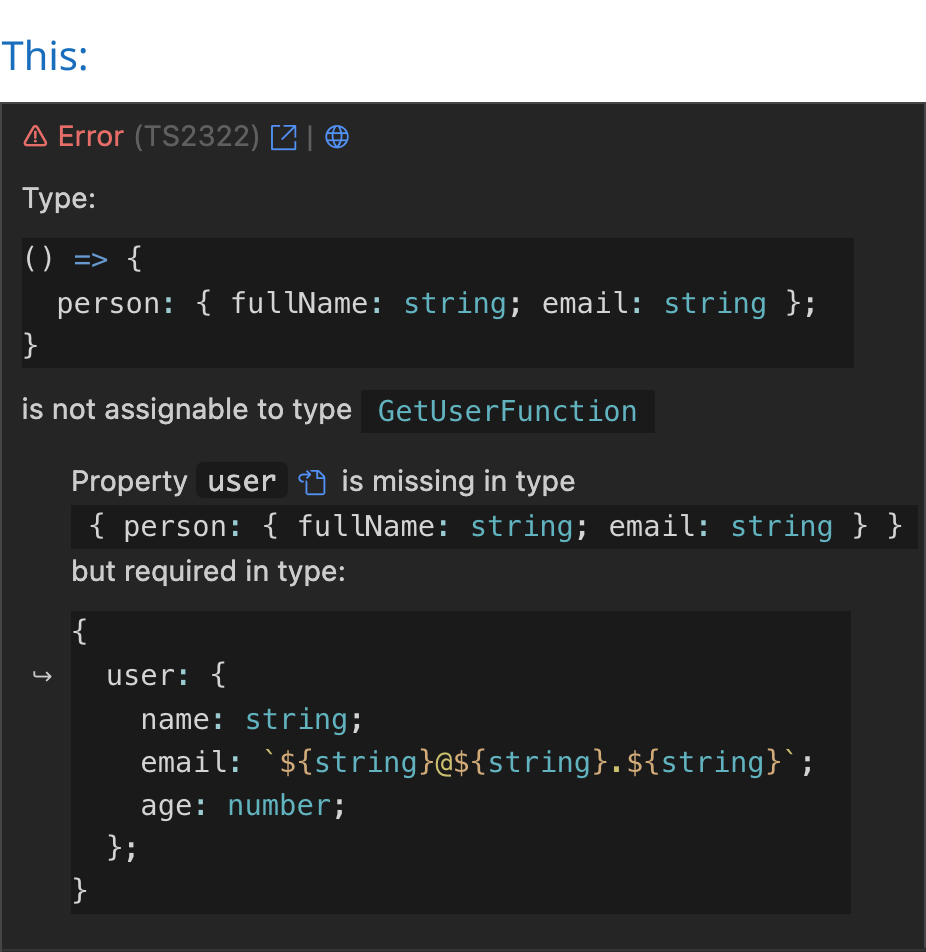The width and height of the screenshot is (926, 952).
Task: Click the return arrow beside the nested type
Action: tap(41, 677)
